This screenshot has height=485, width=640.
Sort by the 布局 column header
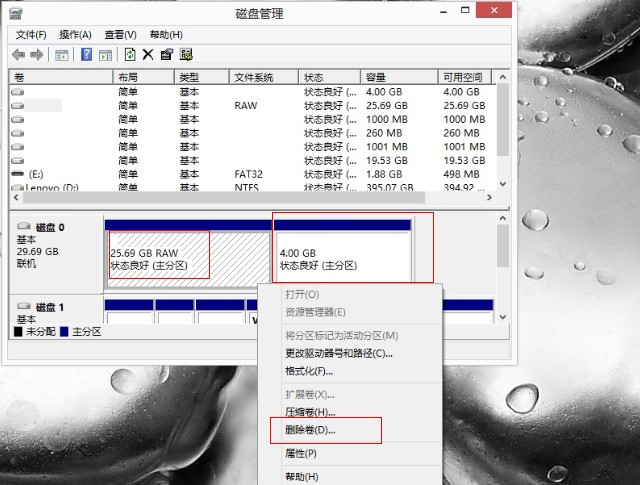point(144,77)
